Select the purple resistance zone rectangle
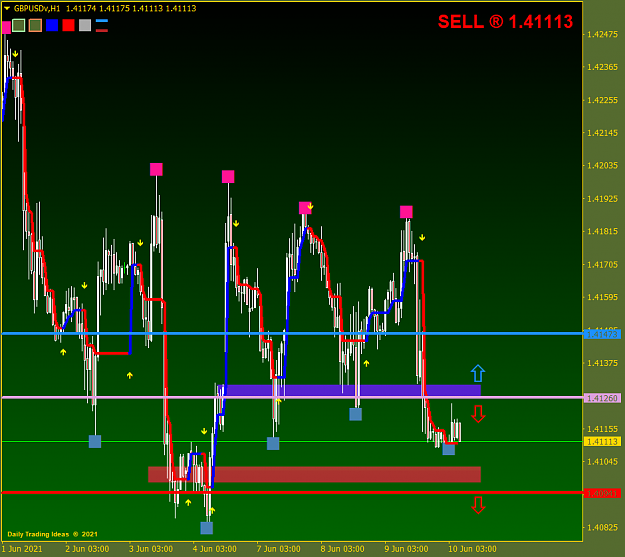The width and height of the screenshot is (625, 557). click(x=349, y=390)
